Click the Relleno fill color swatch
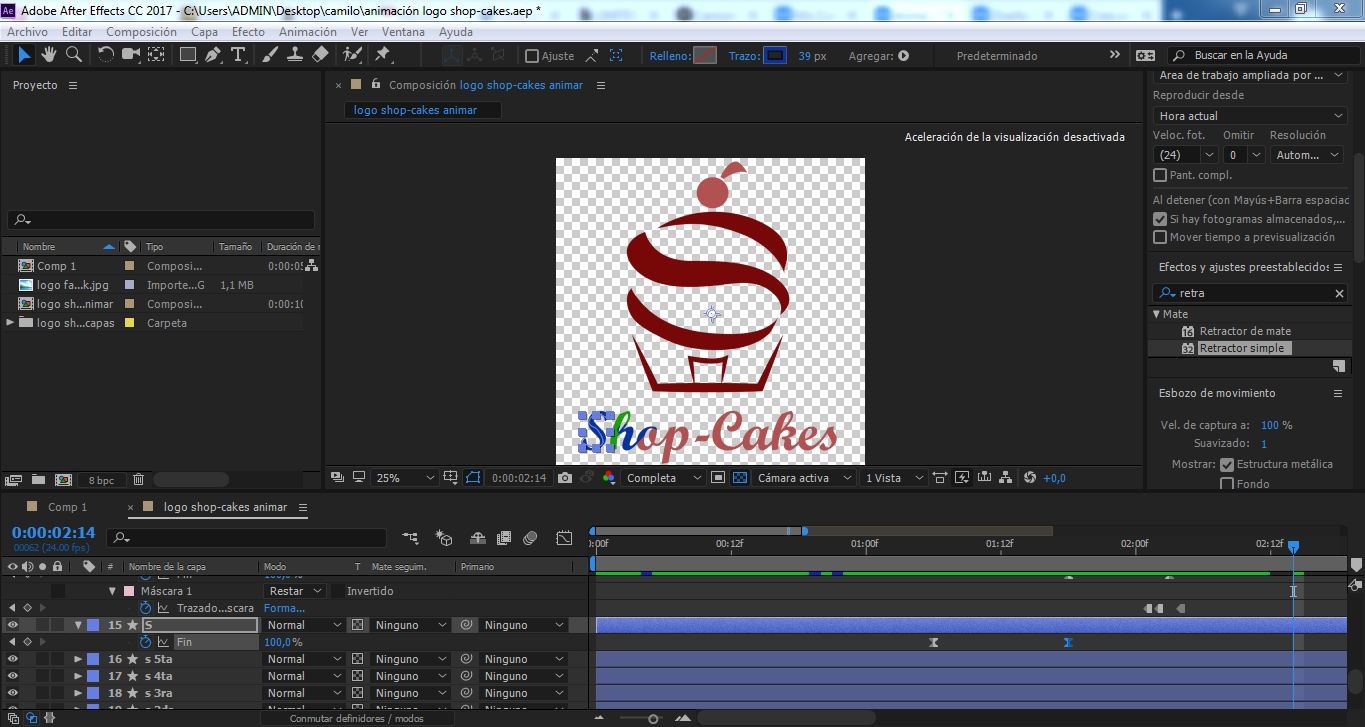Viewport: 1365px width, 727px height. [x=706, y=56]
